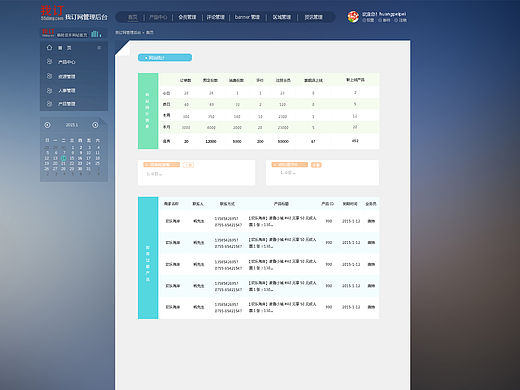The height and width of the screenshot is (390, 520).
Task: Click the breadcrumb root link
Action: [x=128, y=32]
